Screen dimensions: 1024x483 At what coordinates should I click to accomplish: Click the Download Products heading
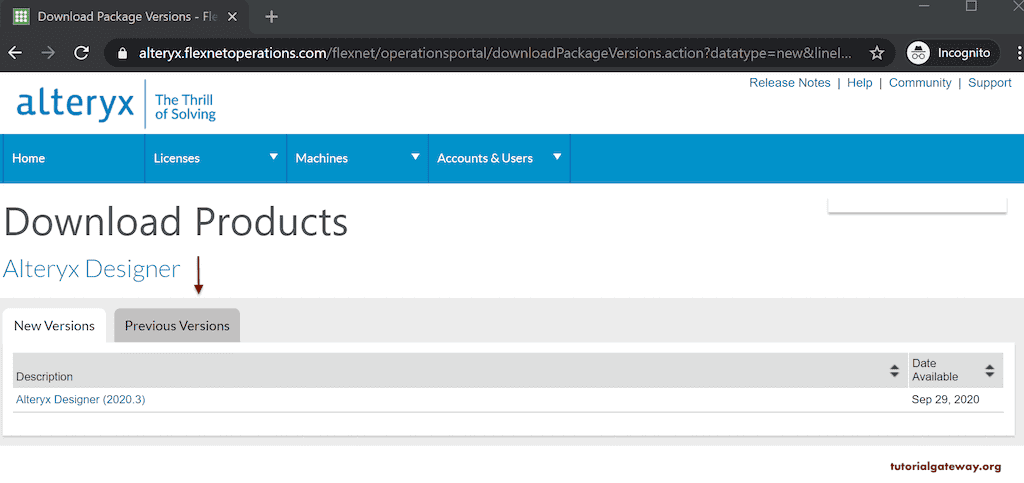click(176, 222)
